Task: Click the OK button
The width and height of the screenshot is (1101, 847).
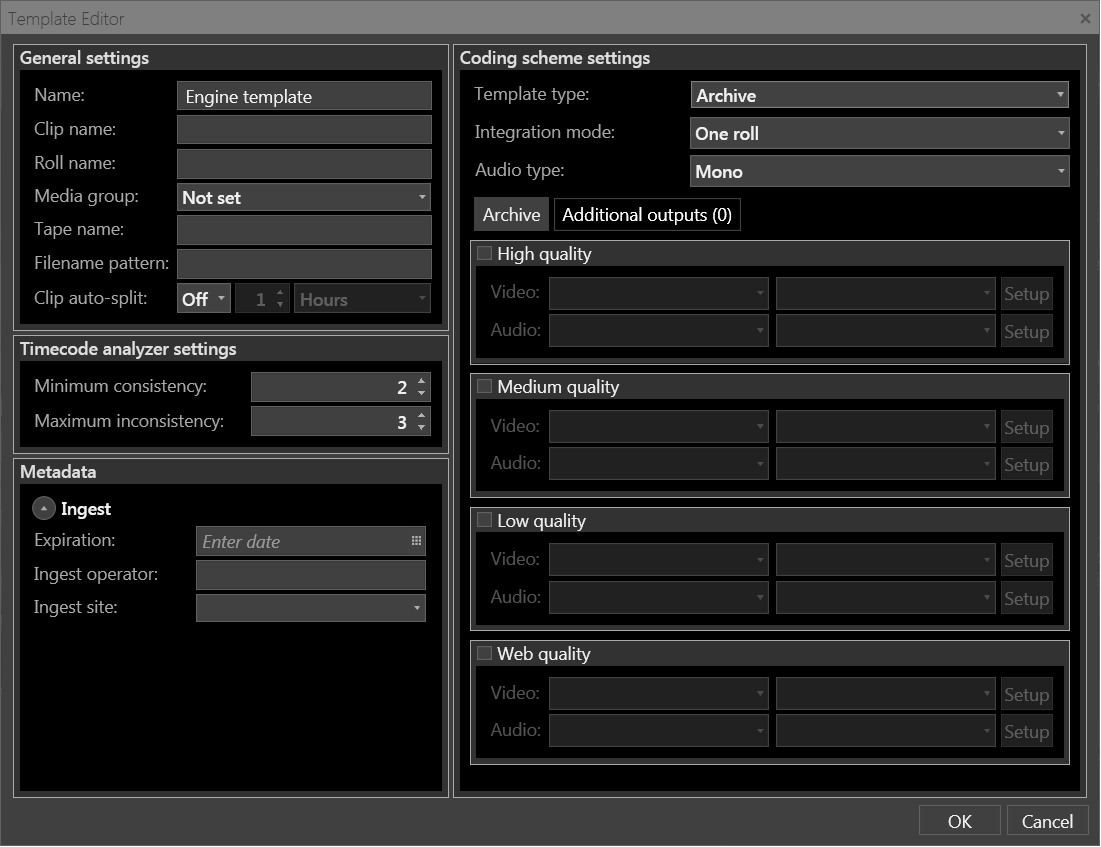Action: click(x=959, y=821)
